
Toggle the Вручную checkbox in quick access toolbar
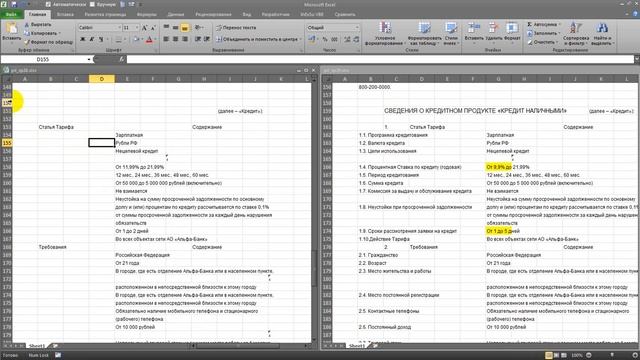pos(92,4)
